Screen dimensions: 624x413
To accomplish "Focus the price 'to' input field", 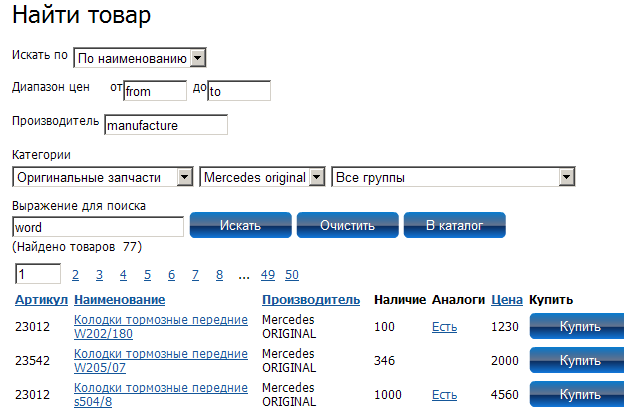I will [239, 91].
